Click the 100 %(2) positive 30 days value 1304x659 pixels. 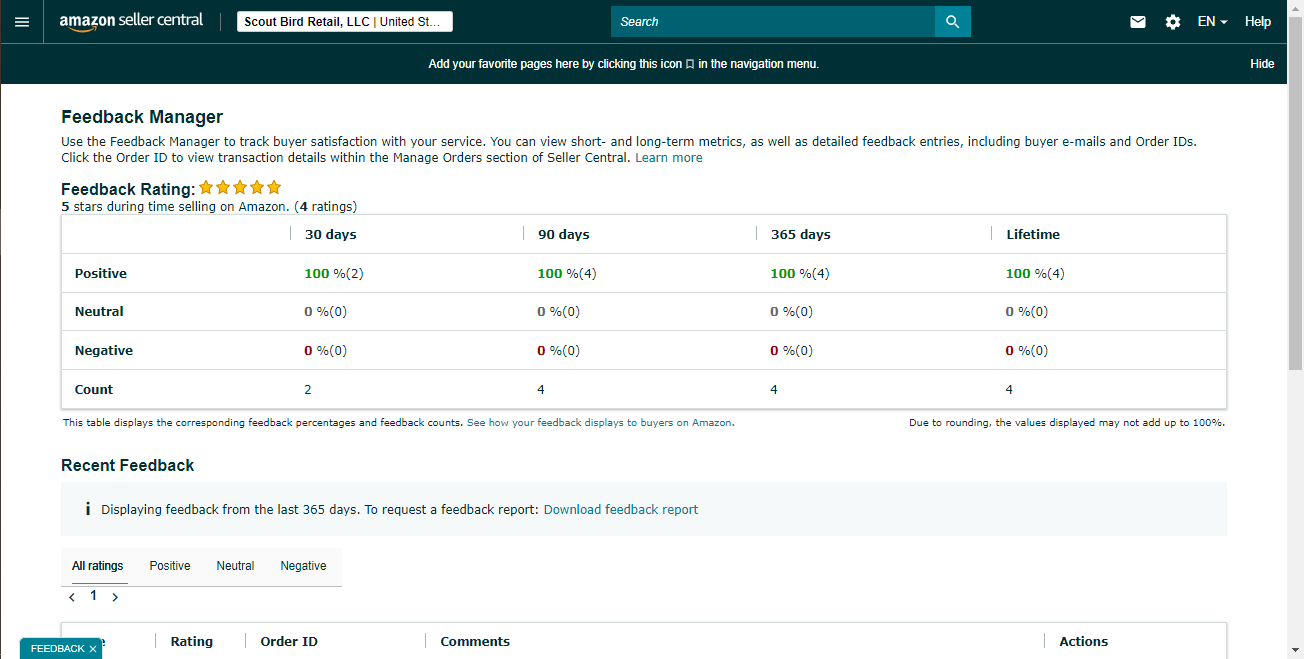[334, 273]
